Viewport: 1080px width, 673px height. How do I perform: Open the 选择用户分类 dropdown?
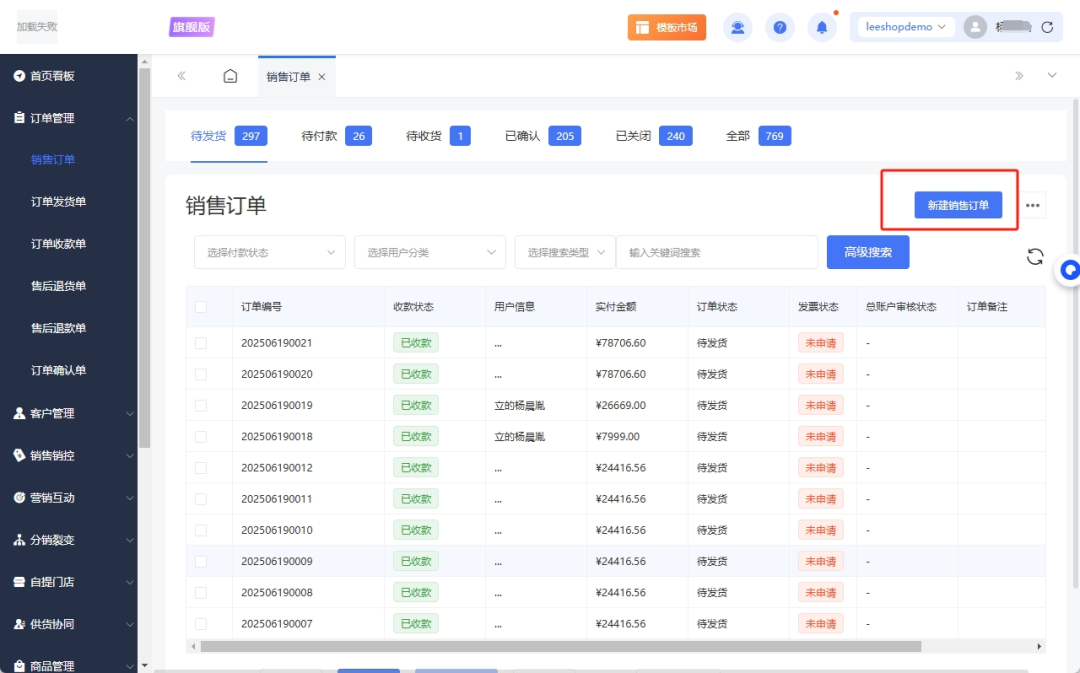tap(430, 253)
